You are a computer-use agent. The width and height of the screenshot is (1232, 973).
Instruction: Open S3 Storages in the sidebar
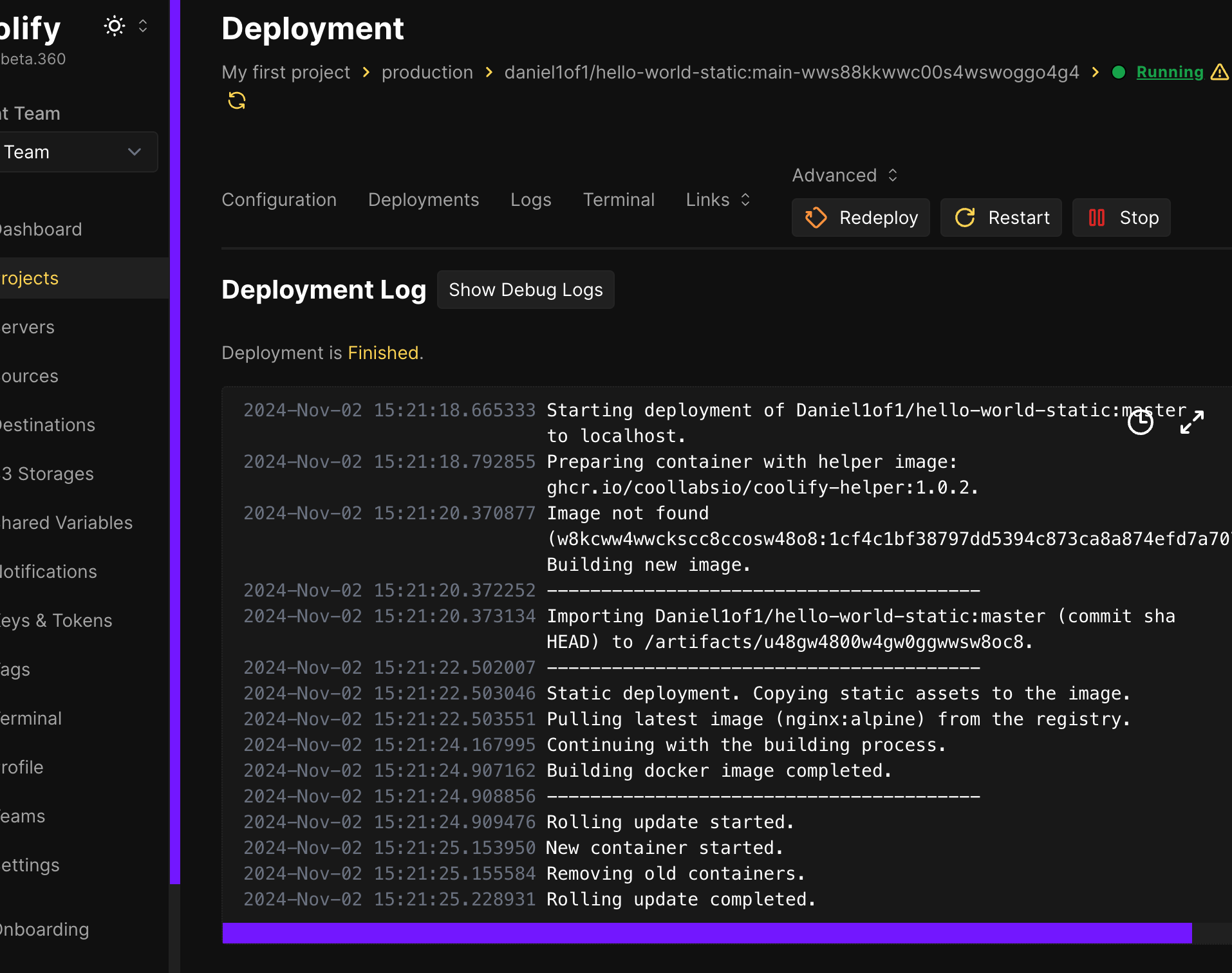pyautogui.click(x=48, y=474)
